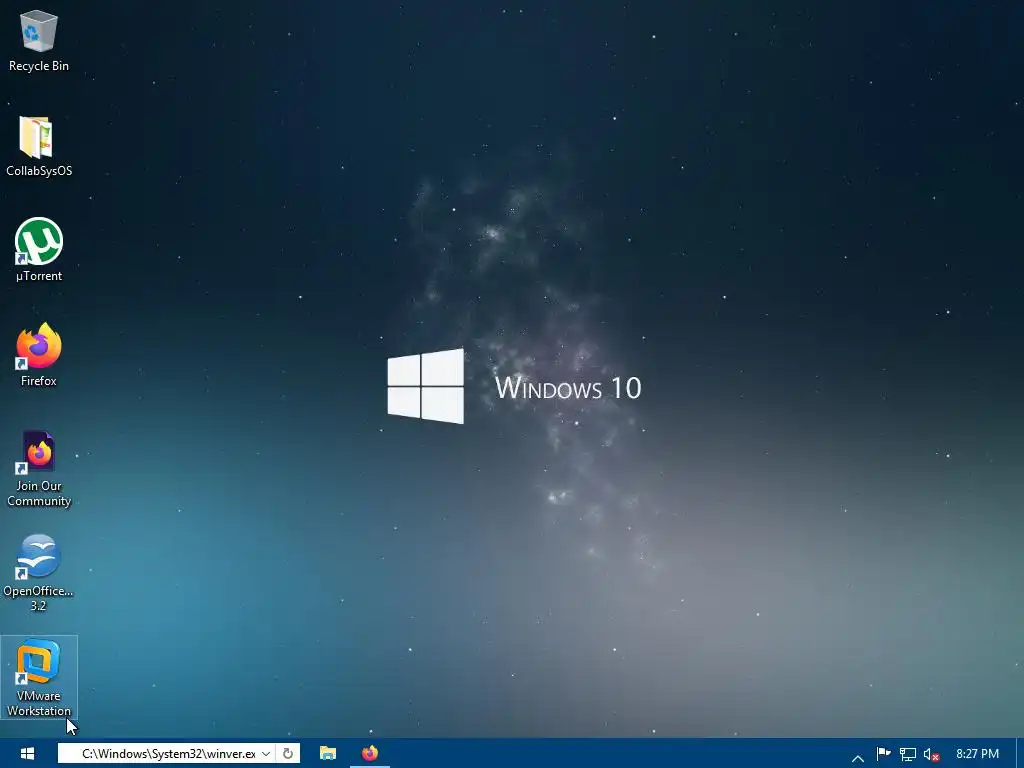Click the winver.exe address input field

point(167,754)
